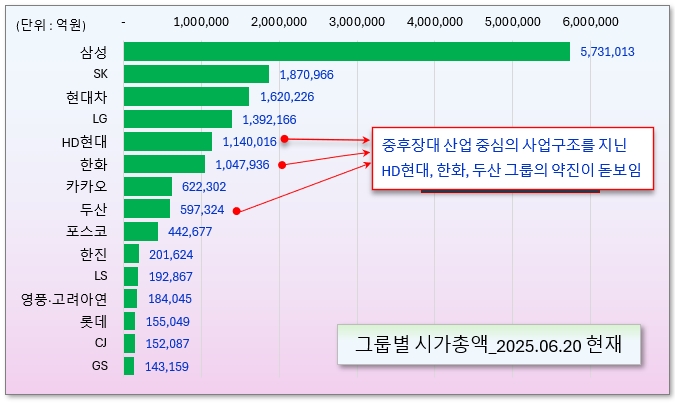Click the LG green bar

(178, 119)
